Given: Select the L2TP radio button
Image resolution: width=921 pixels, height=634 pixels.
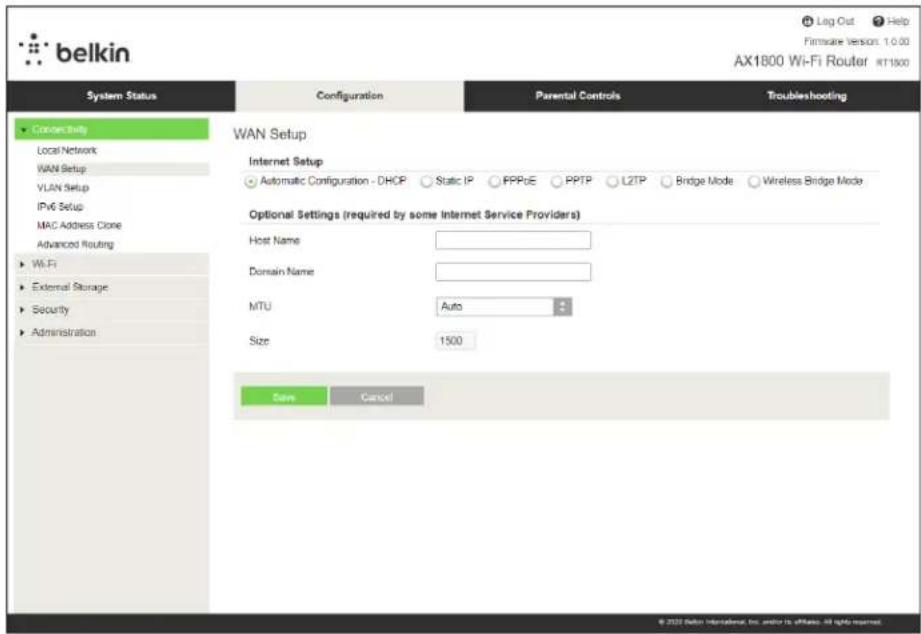Looking at the screenshot, I should click(x=613, y=182).
